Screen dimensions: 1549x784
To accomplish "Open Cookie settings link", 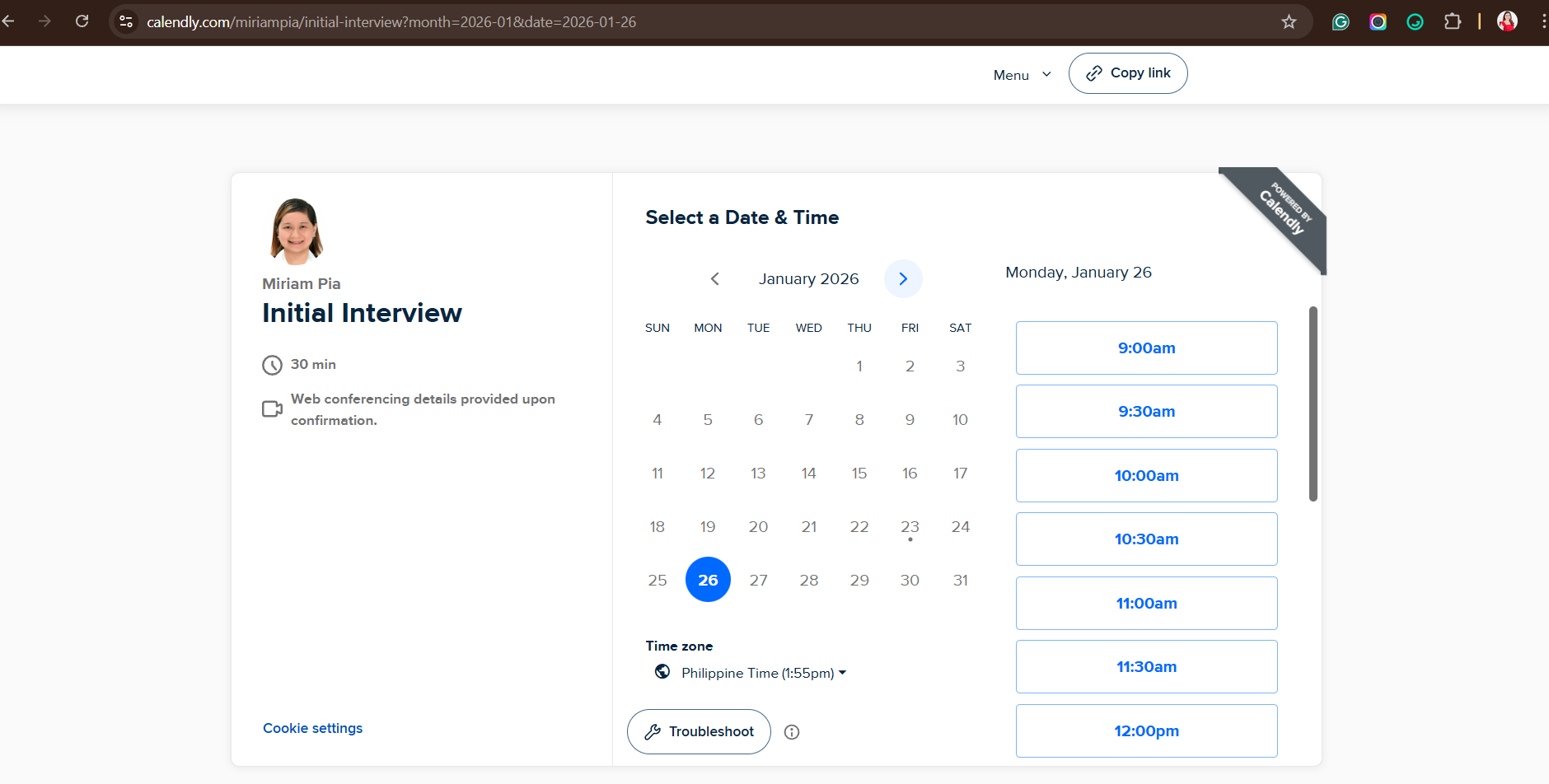I will [x=312, y=728].
